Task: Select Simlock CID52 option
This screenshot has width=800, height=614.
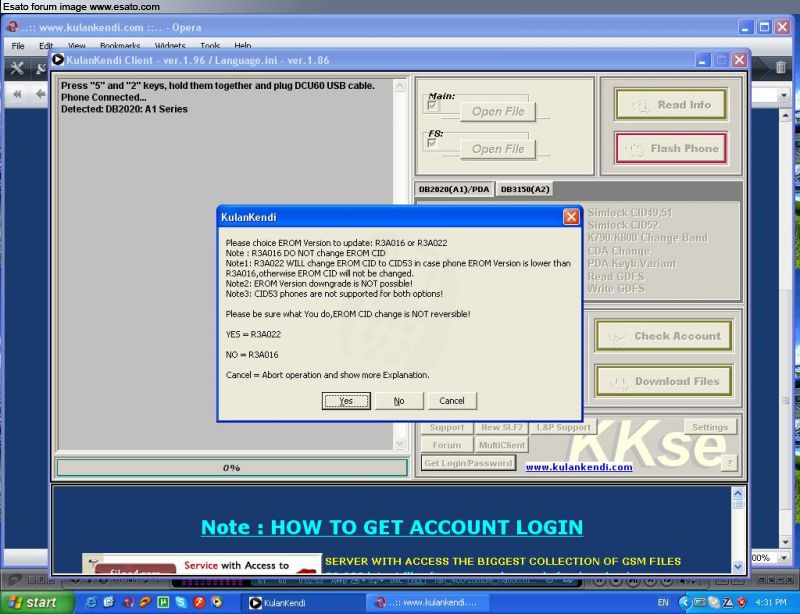Action: click(x=623, y=225)
